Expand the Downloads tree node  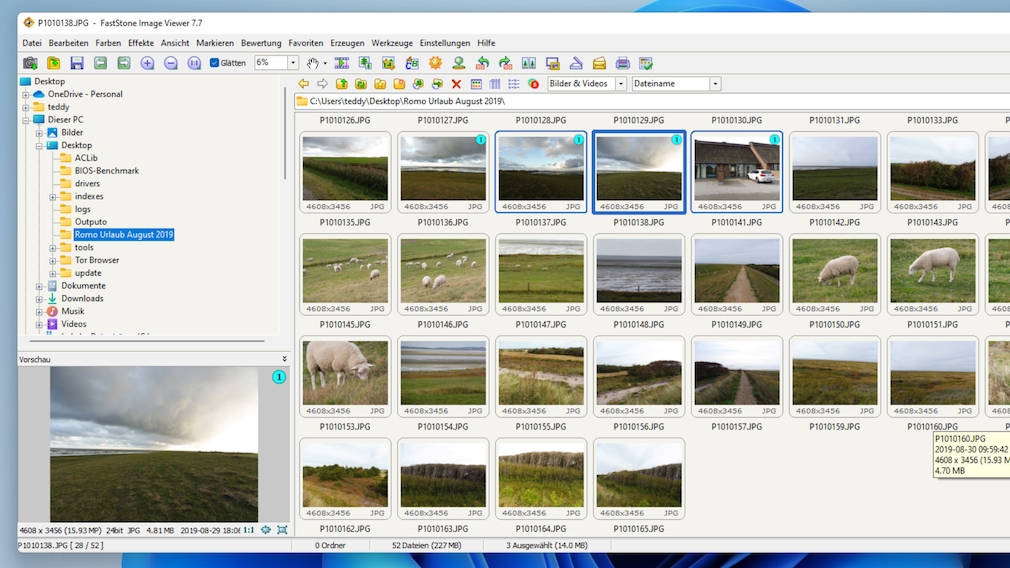[x=39, y=299]
